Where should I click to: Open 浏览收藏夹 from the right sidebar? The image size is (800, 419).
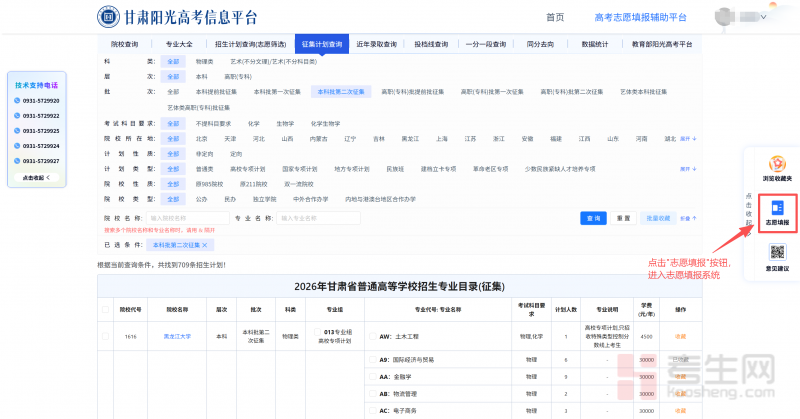coord(777,168)
